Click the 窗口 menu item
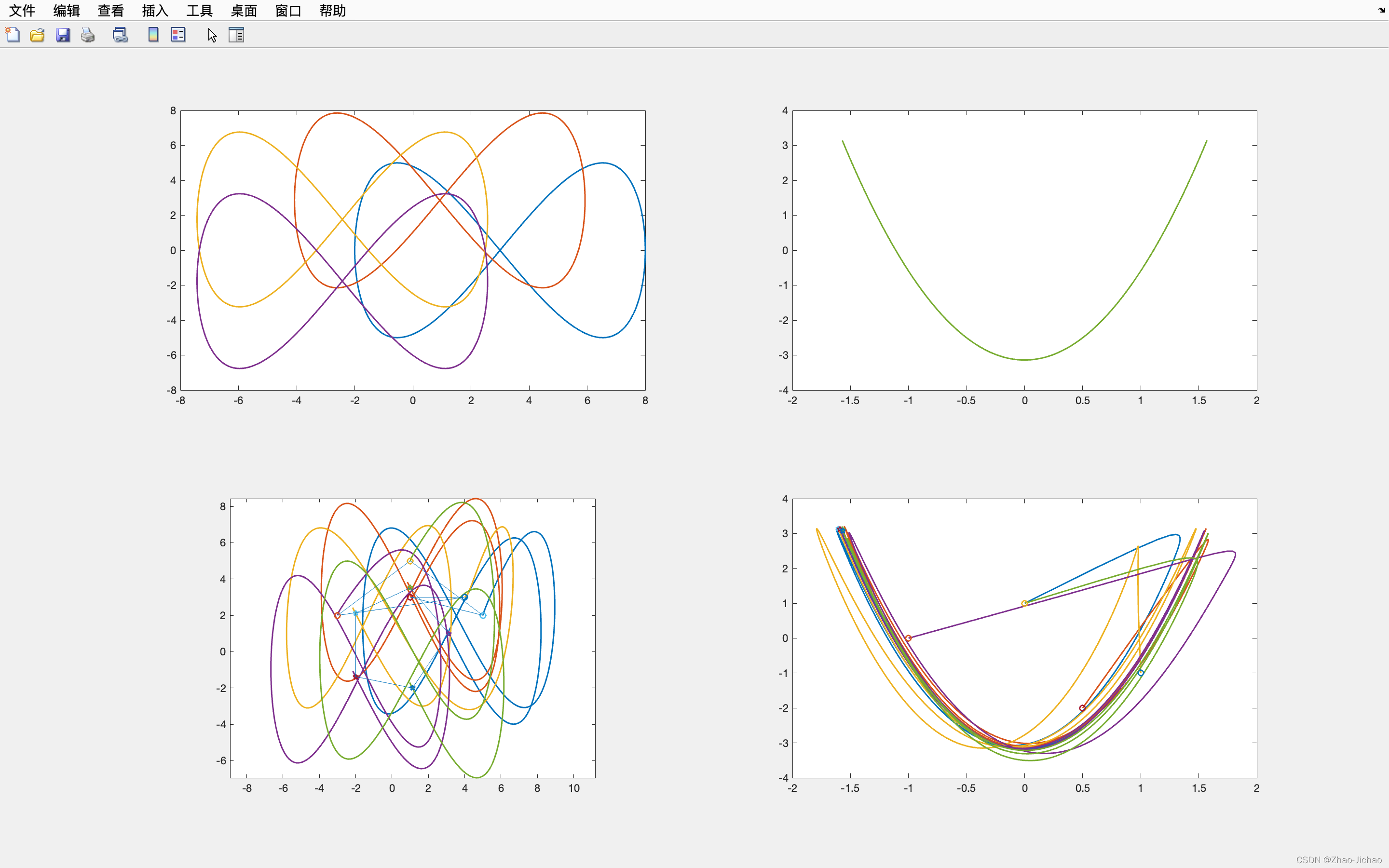1389x868 pixels. point(288,10)
